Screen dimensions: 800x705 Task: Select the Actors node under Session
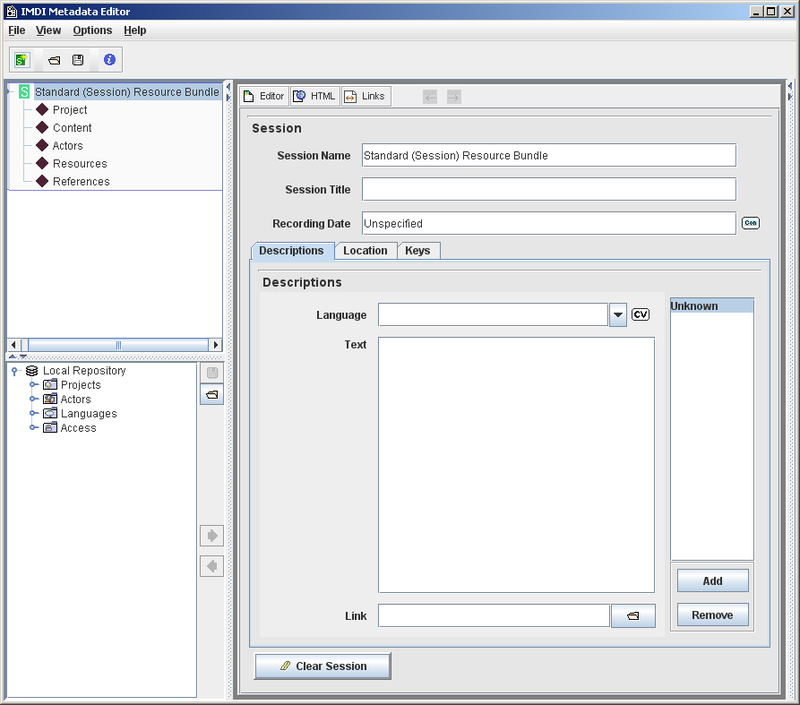pos(67,145)
